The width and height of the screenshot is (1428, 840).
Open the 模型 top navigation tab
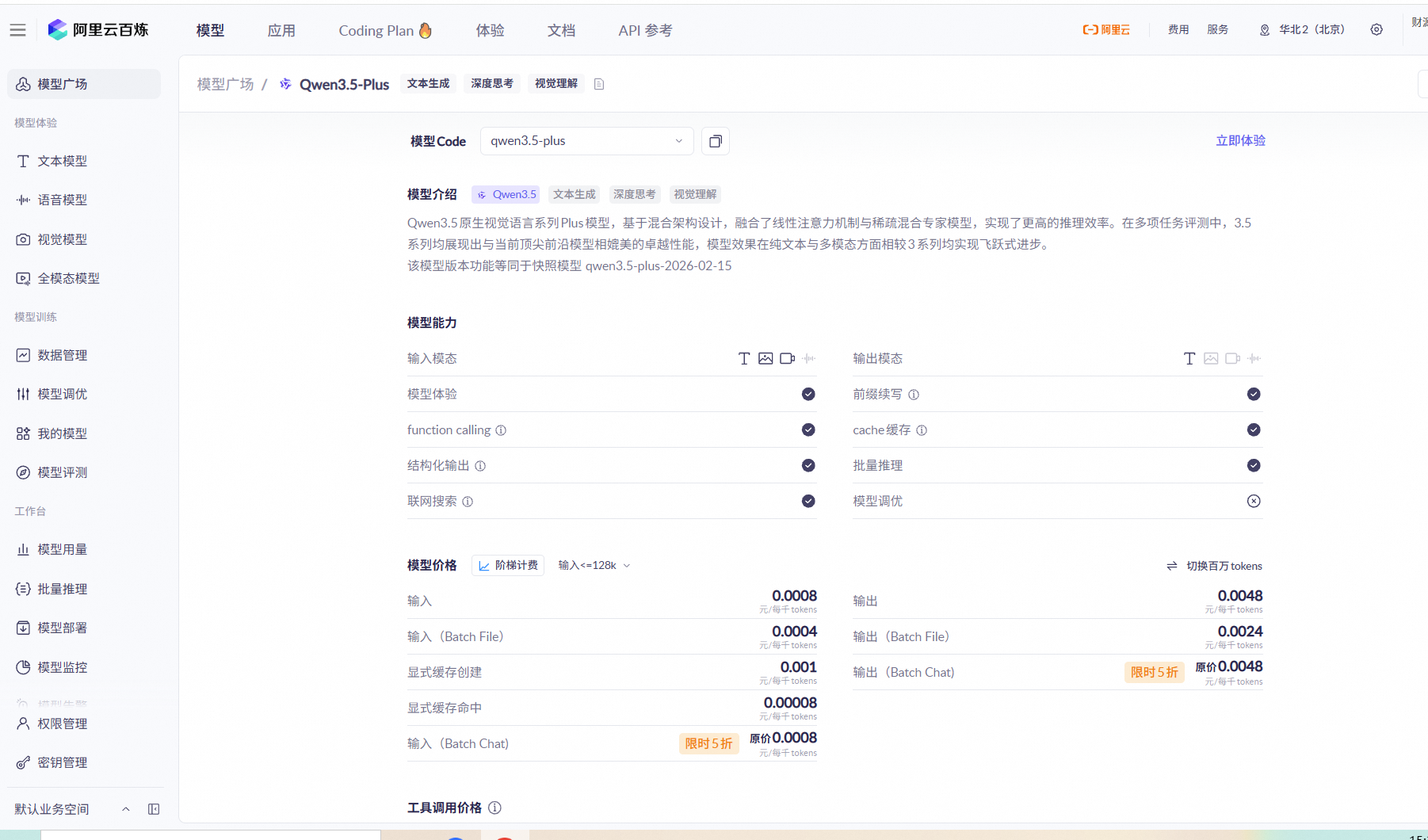[210, 30]
